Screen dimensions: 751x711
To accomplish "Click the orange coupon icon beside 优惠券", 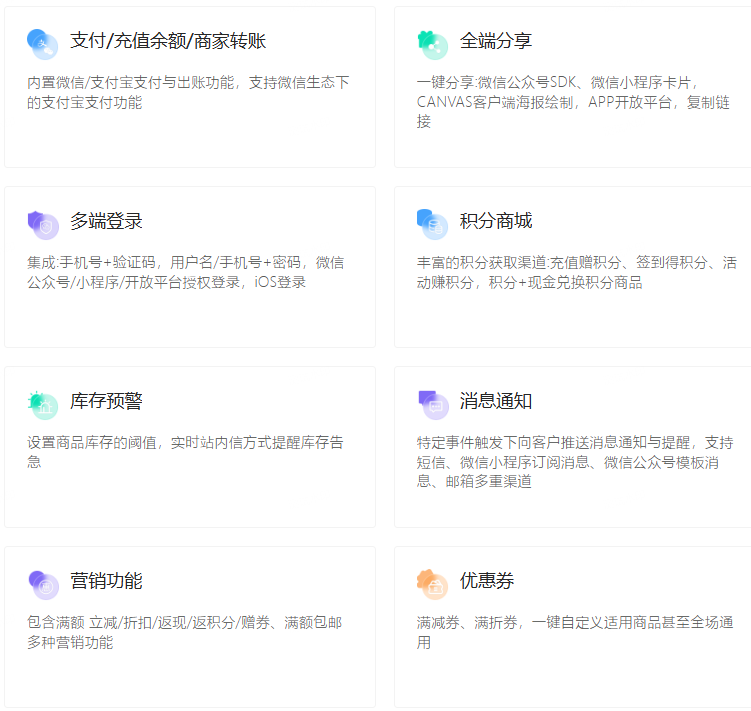I will coord(432,583).
